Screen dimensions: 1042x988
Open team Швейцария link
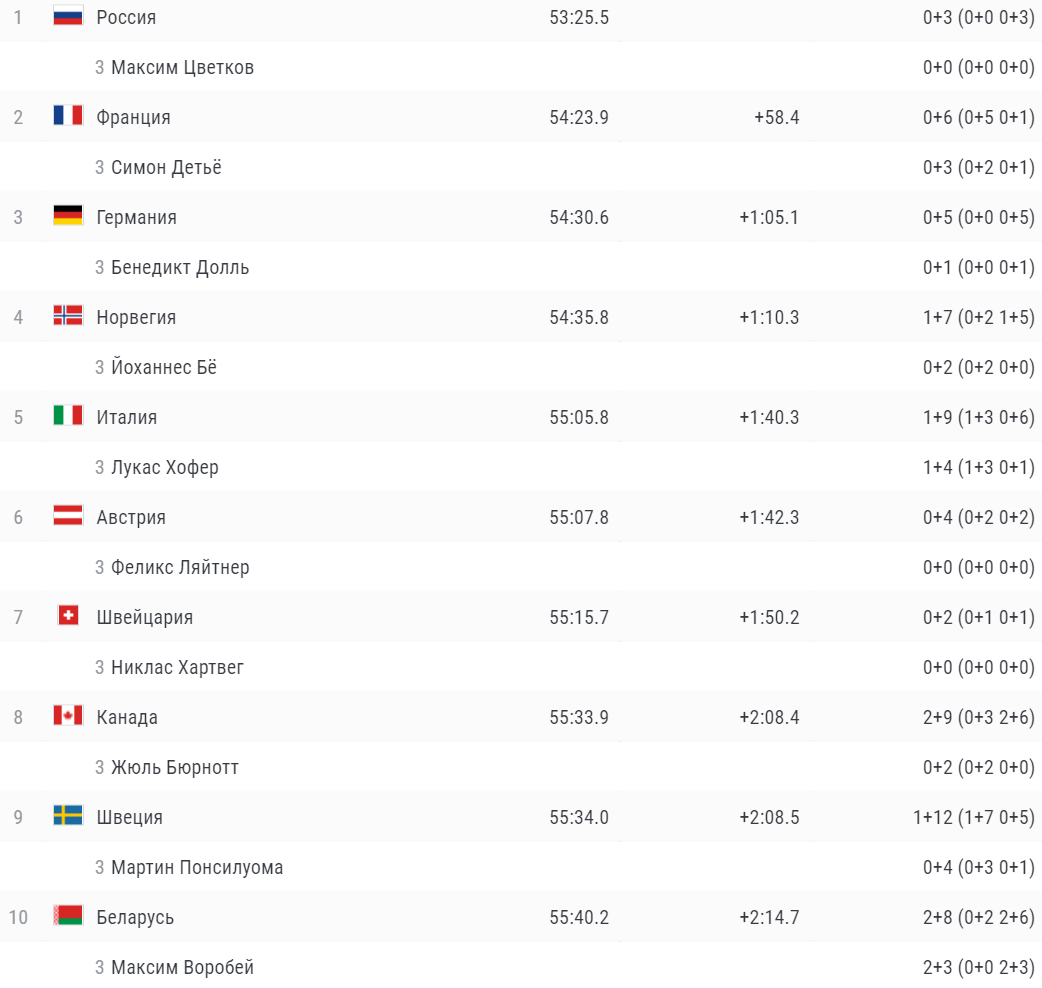point(145,617)
